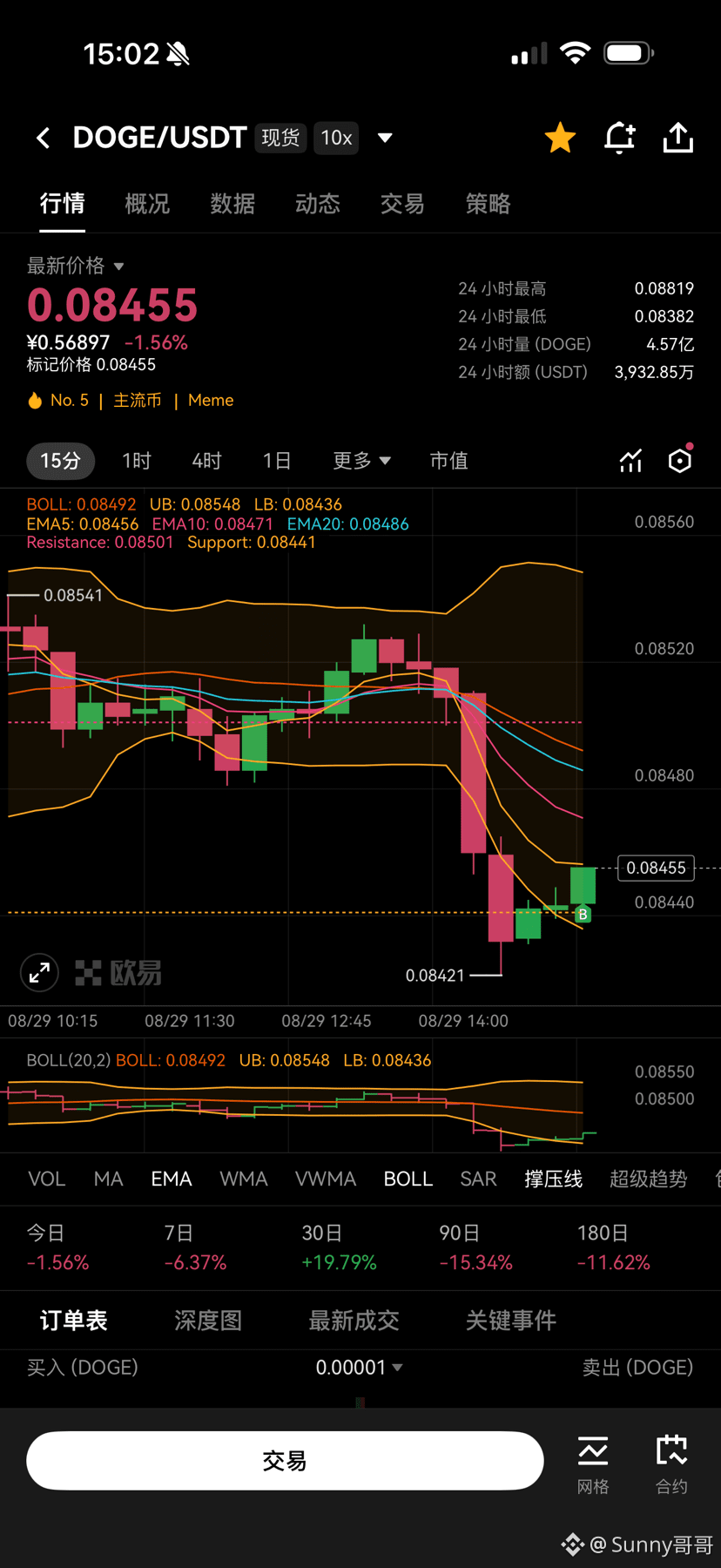
Task: Tap the Resistance 0.08501 readout
Action: tap(100, 542)
